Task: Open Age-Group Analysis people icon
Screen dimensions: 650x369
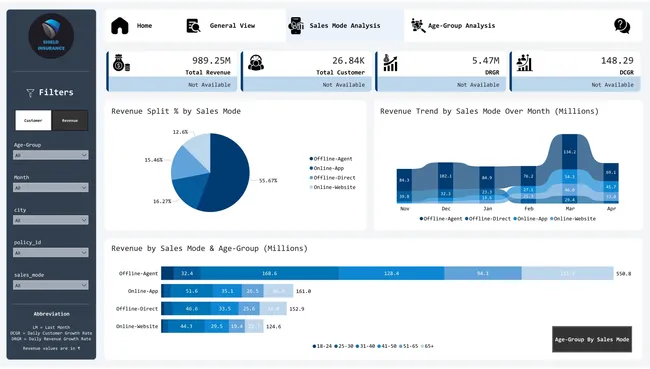Action: (x=418, y=26)
